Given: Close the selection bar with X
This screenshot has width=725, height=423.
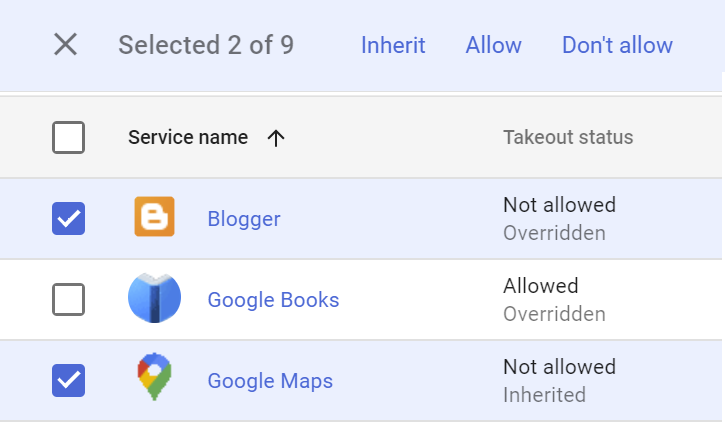Looking at the screenshot, I should point(65,45).
